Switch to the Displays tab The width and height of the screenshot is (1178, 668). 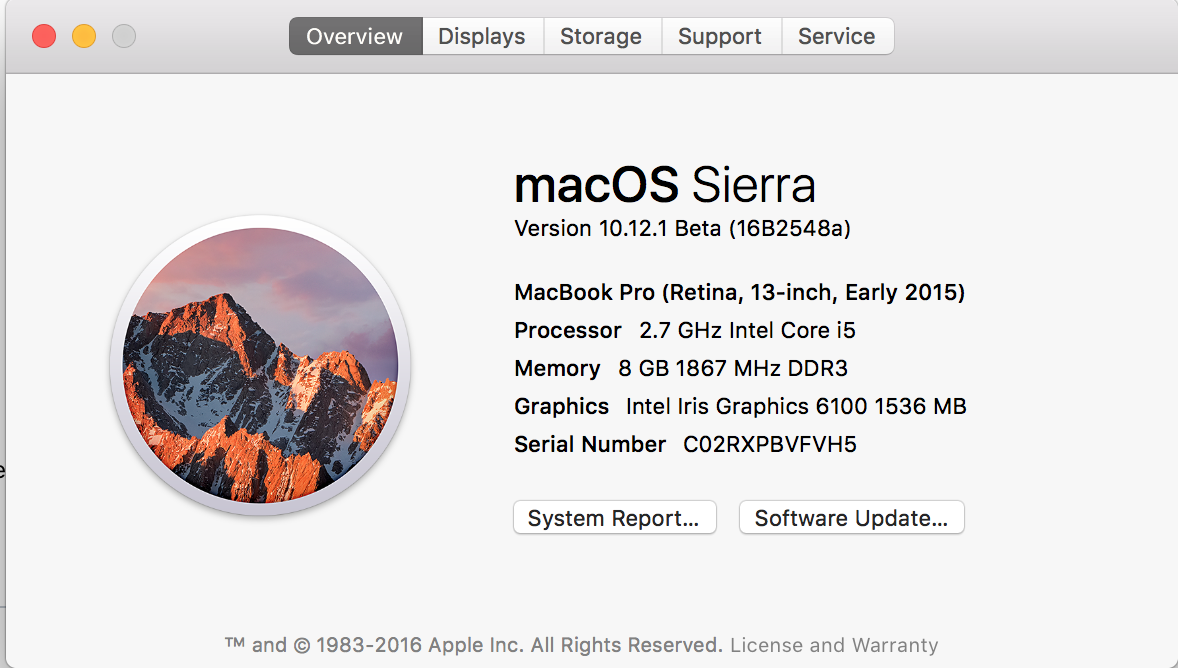(x=482, y=37)
